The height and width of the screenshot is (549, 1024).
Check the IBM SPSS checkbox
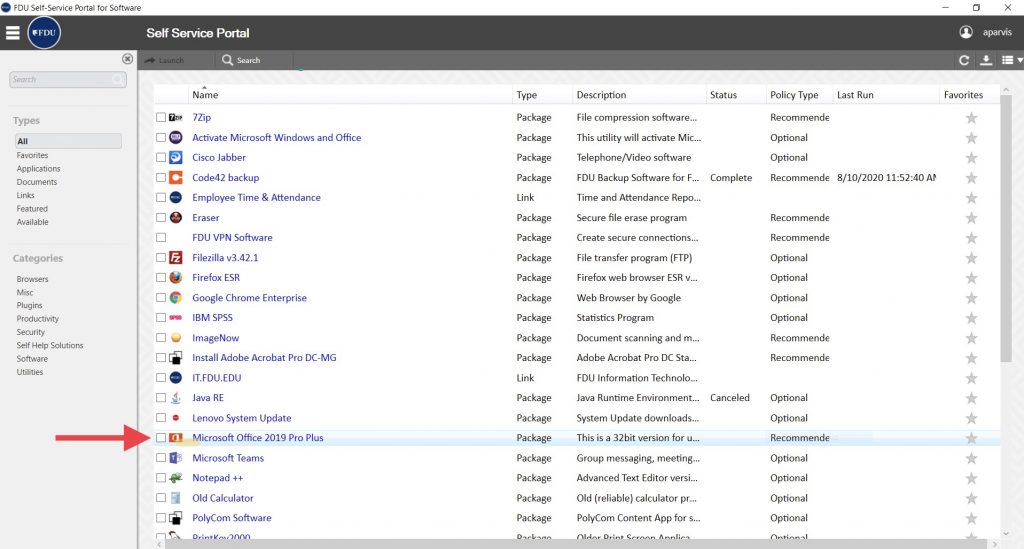click(161, 318)
